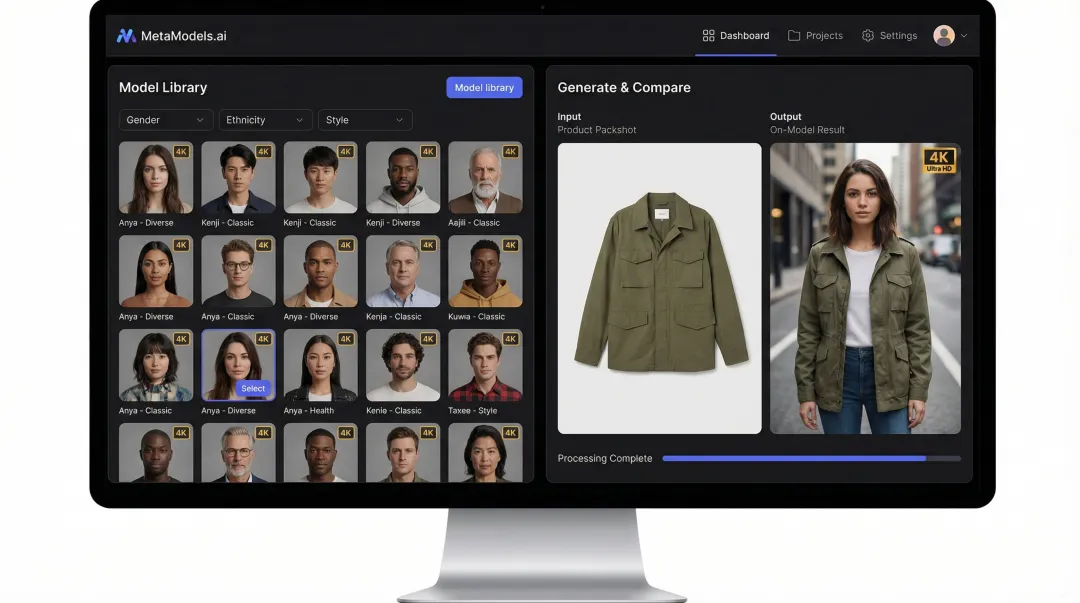The image size is (1080, 603).
Task: Click the 4K badge on Aajili - Classic thumbnail
Action: (x=509, y=152)
